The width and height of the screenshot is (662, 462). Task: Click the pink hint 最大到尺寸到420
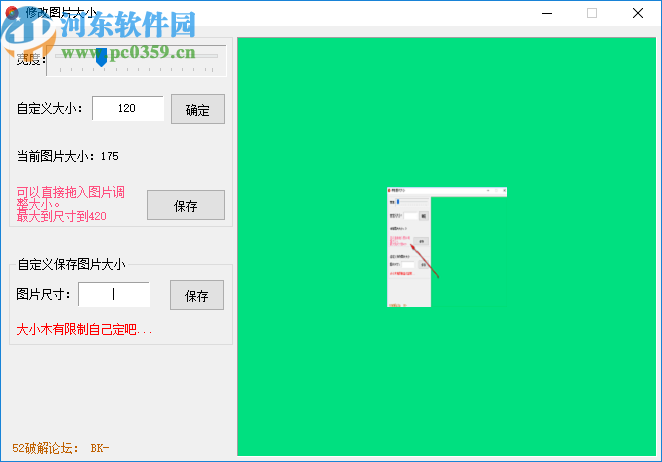[x=62, y=217]
